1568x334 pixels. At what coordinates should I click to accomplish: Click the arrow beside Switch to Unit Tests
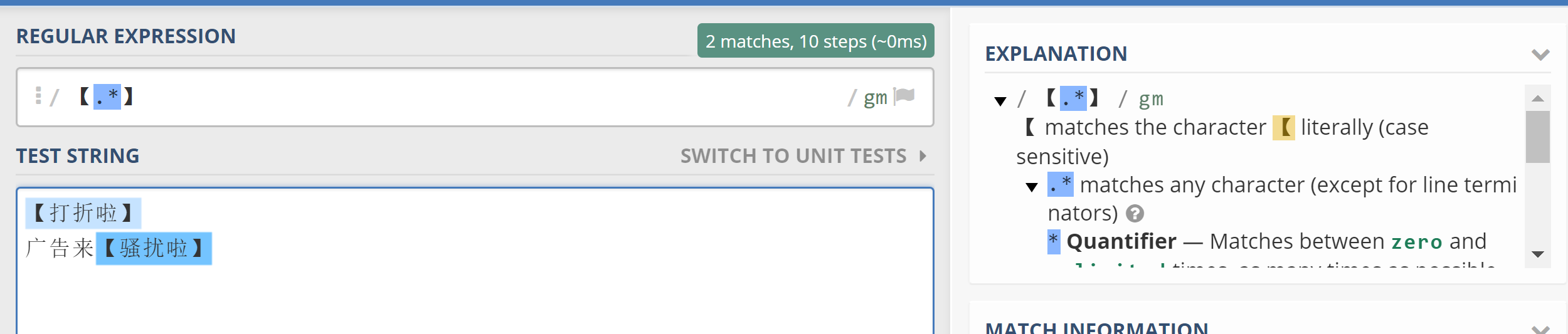(x=923, y=156)
